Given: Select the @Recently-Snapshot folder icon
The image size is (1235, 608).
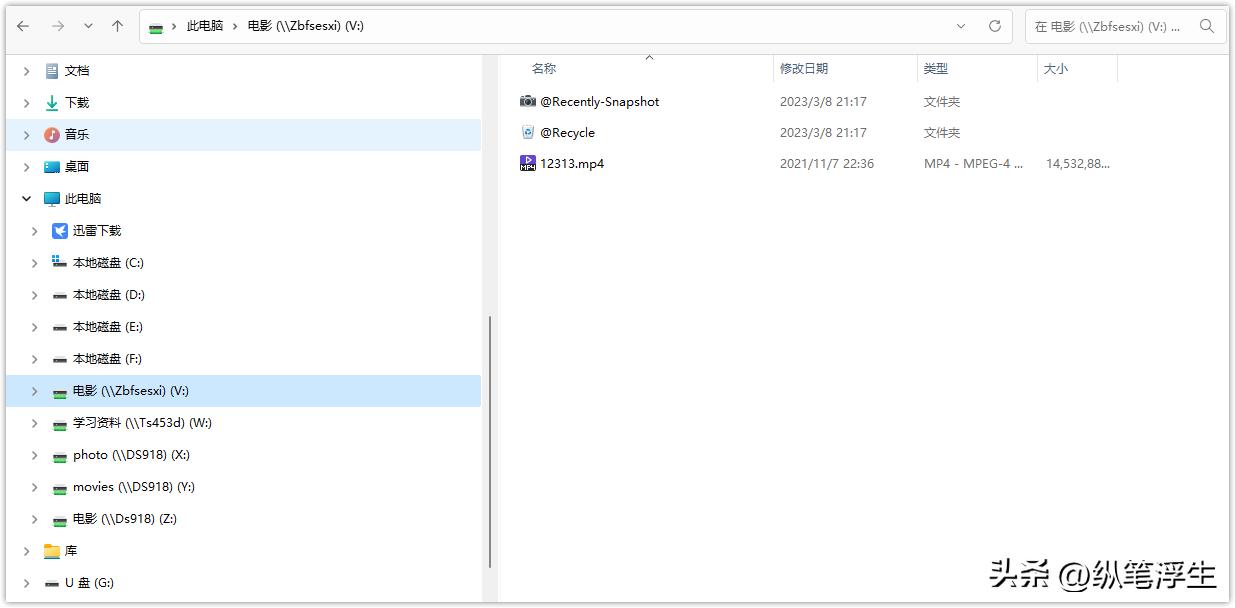Looking at the screenshot, I should (528, 101).
